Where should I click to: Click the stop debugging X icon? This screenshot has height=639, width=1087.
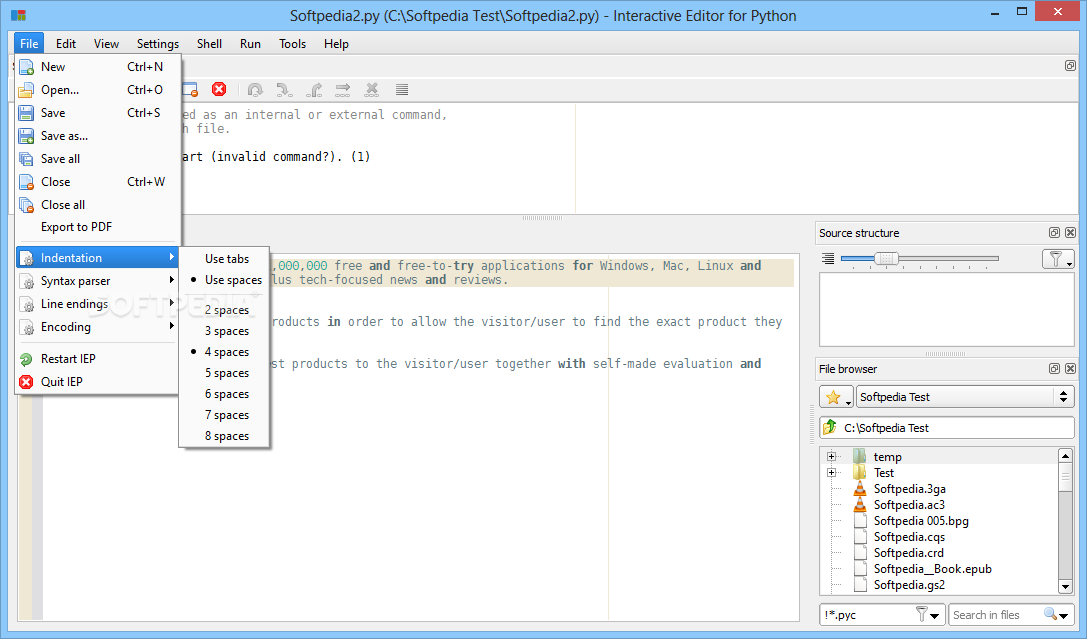point(372,89)
